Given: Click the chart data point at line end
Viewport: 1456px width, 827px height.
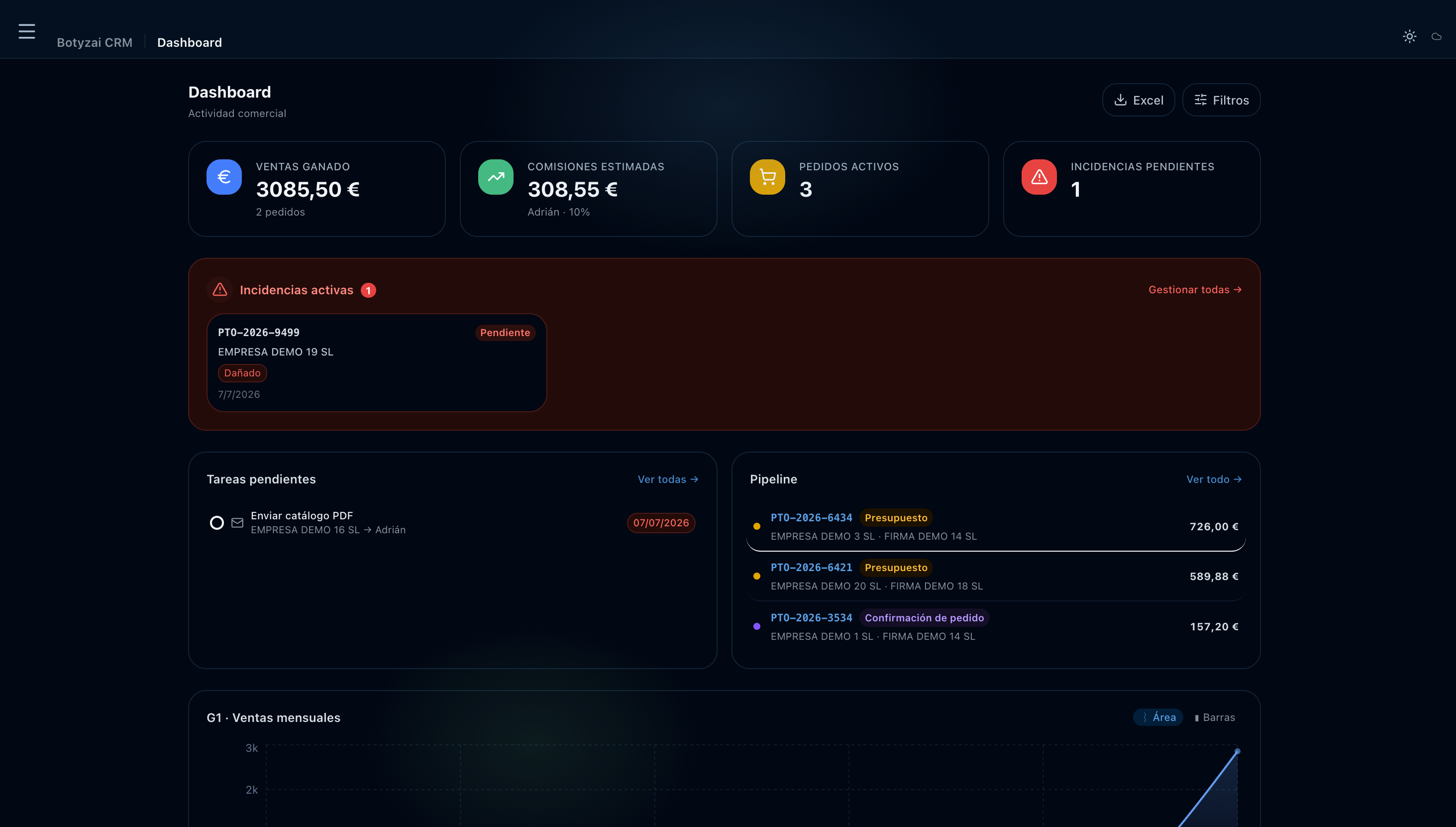Looking at the screenshot, I should (x=1238, y=751).
